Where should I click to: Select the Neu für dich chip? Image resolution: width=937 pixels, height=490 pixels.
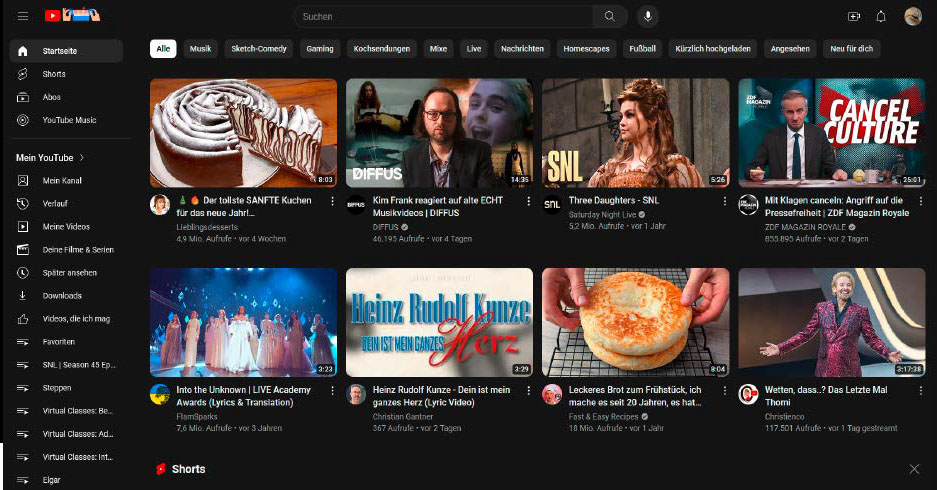(852, 49)
